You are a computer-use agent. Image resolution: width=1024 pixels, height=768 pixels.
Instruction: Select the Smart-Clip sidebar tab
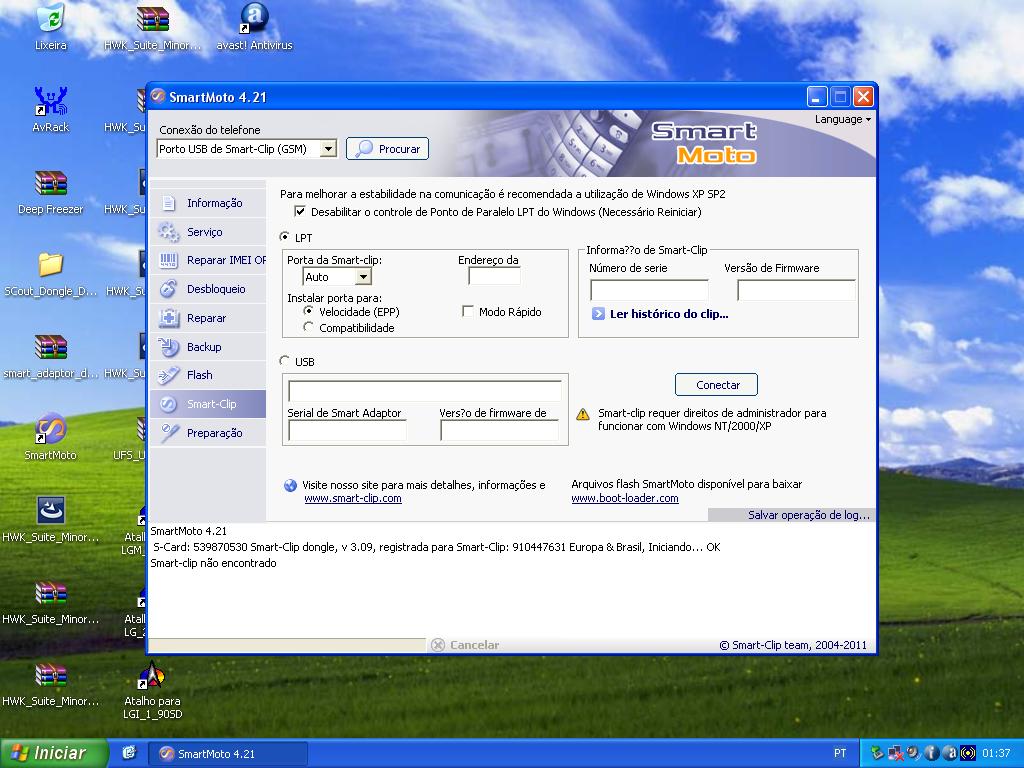208,404
